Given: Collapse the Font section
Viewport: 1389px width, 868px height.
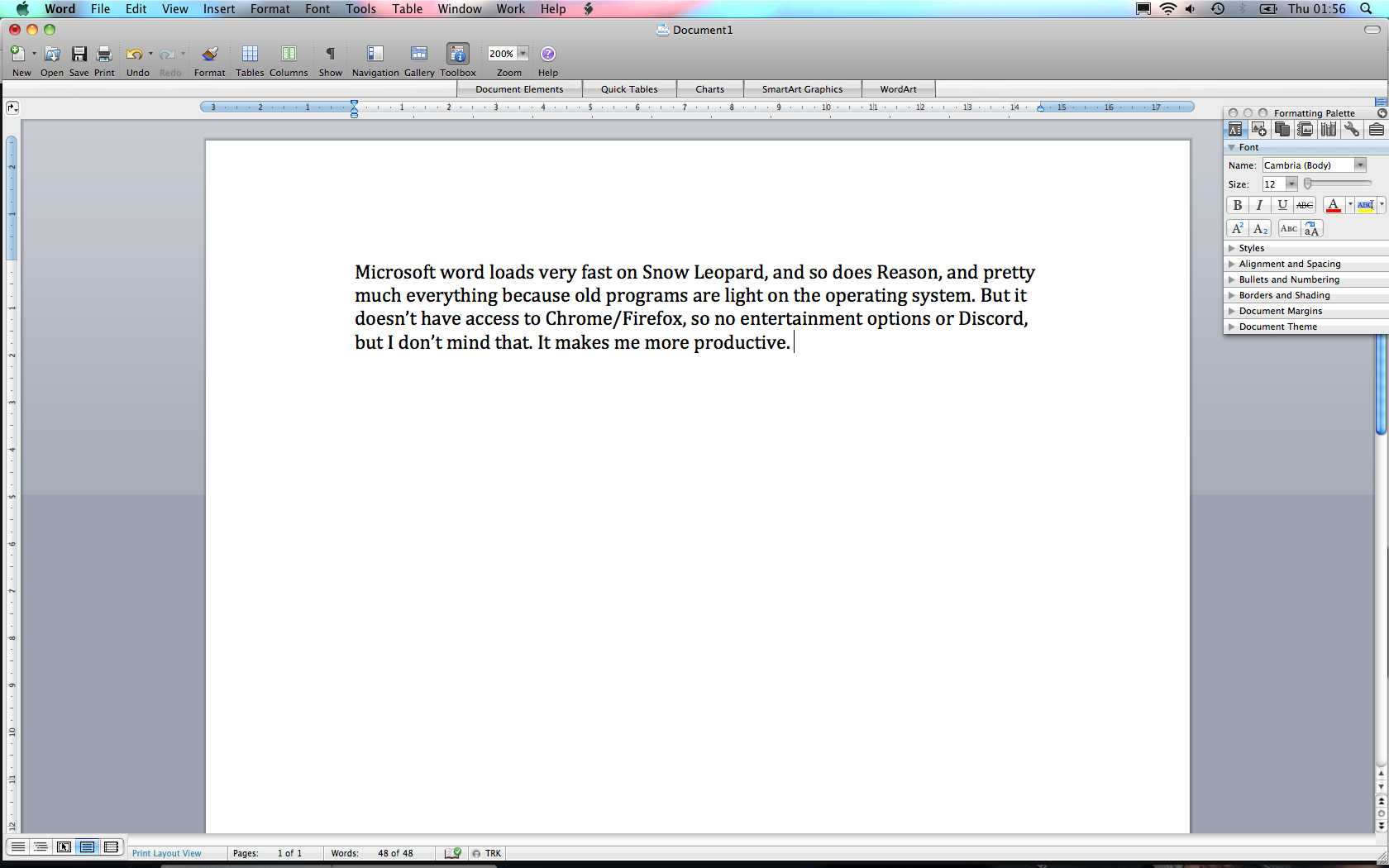Looking at the screenshot, I should tap(1232, 147).
